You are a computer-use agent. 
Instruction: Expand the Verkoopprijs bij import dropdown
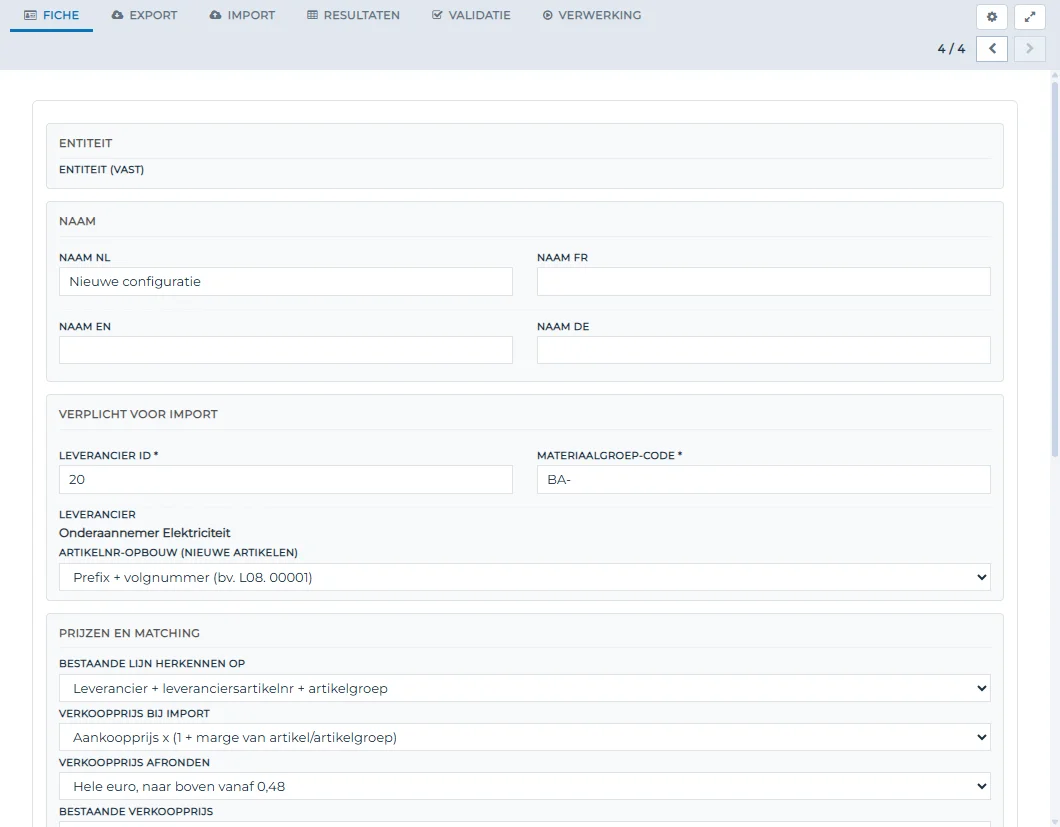[x=525, y=737]
